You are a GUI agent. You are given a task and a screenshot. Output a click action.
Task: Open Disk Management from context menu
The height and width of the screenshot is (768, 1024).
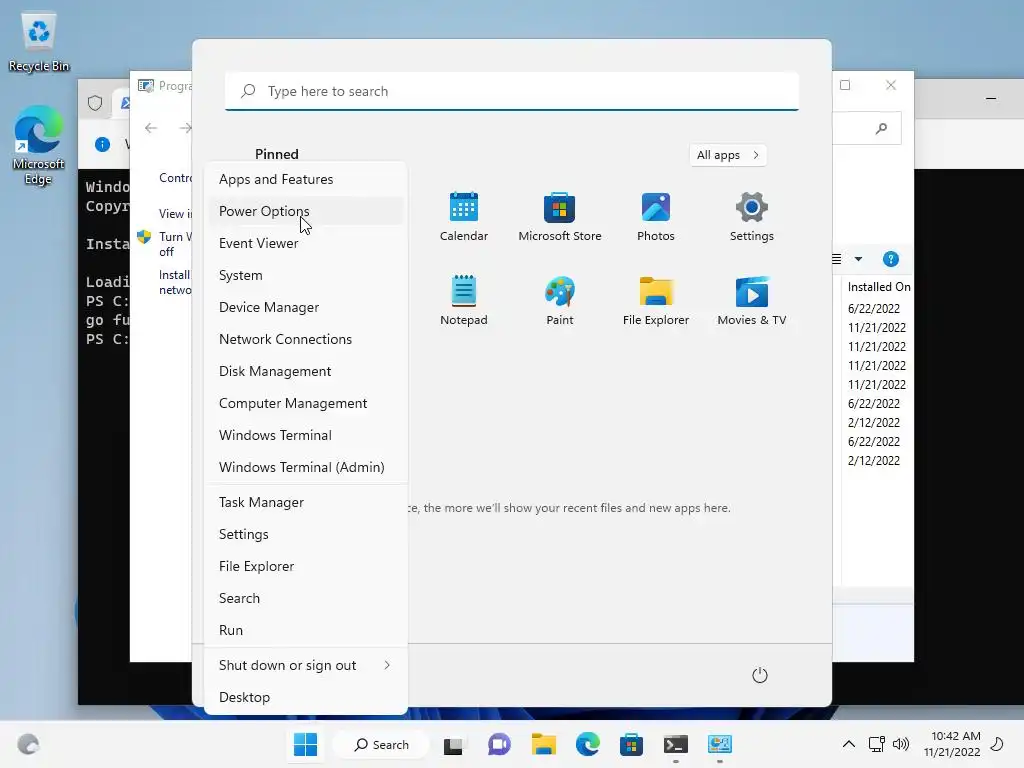pyautogui.click(x=305, y=372)
